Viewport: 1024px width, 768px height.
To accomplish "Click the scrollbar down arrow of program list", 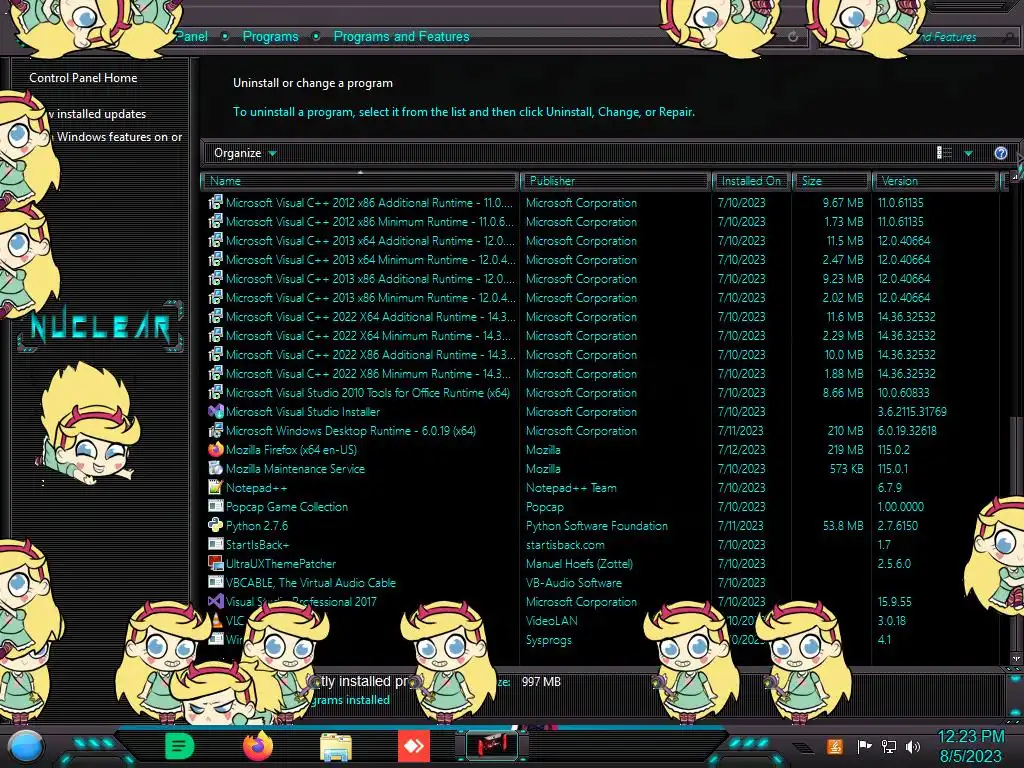I will pyautogui.click(x=1016, y=659).
